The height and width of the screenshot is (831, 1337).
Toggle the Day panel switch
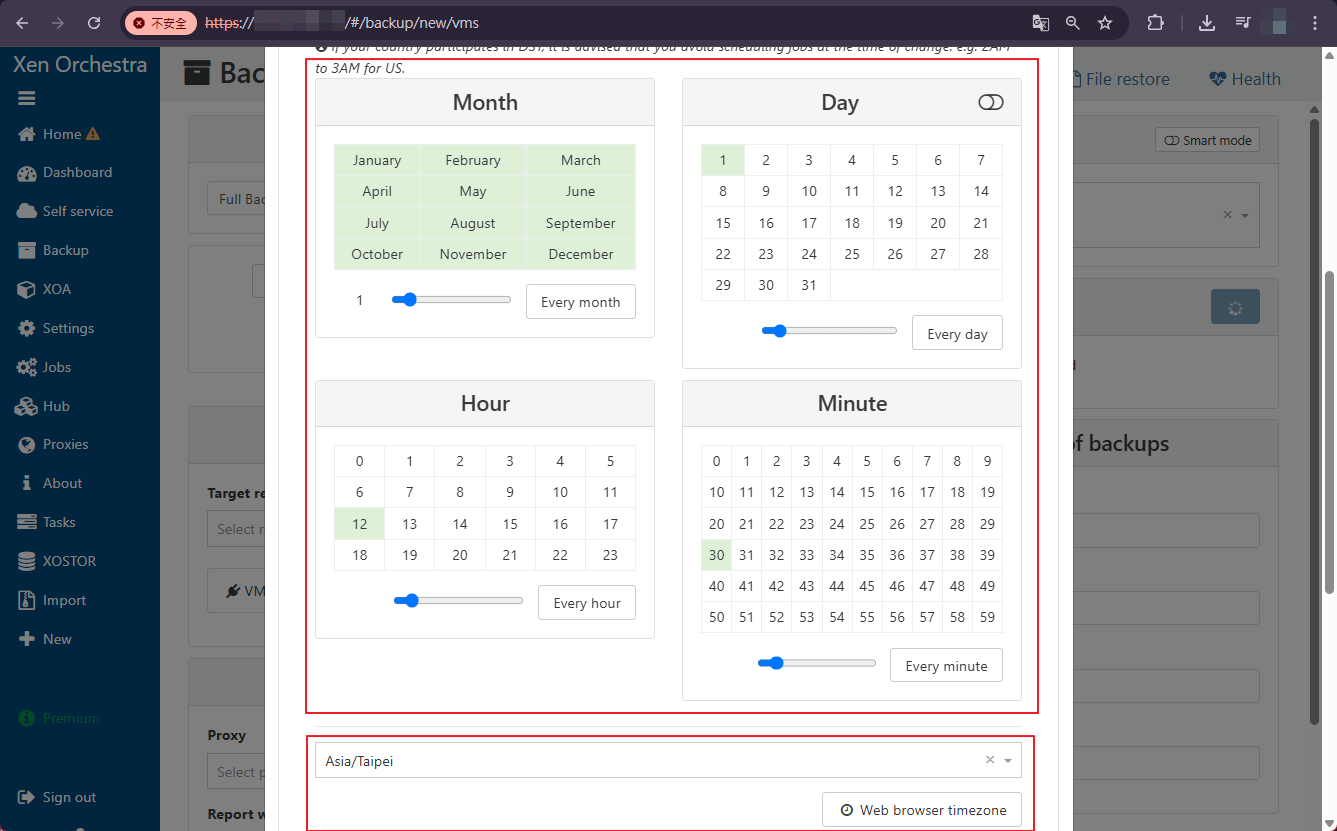coord(990,102)
